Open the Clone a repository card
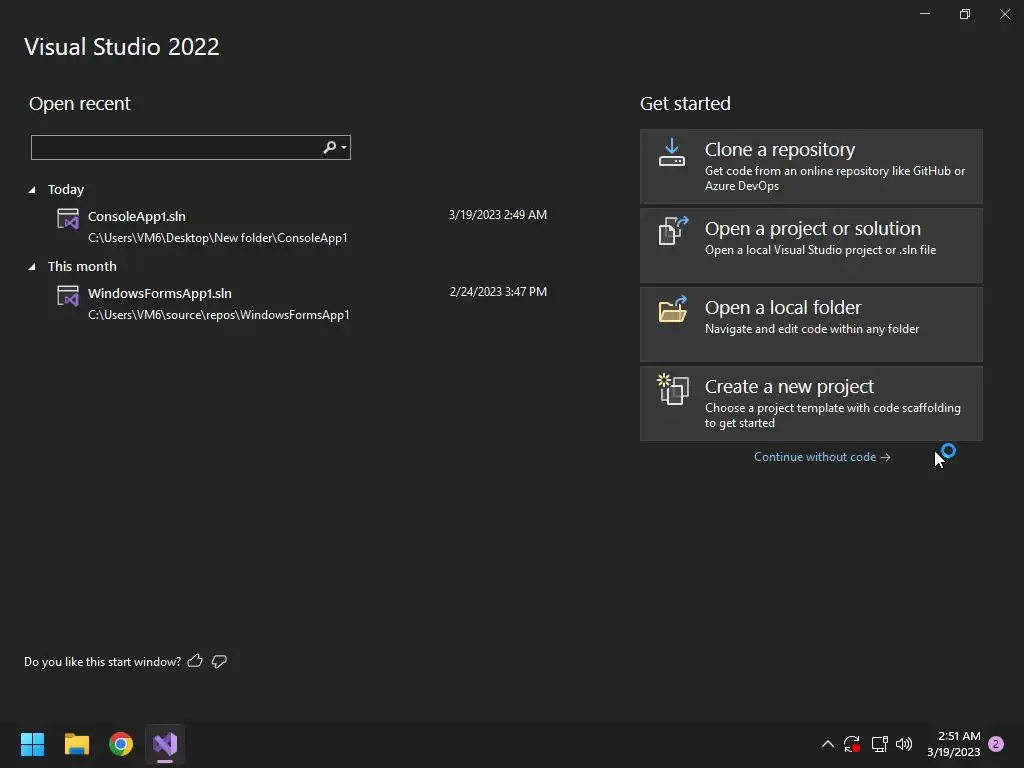 coord(811,167)
